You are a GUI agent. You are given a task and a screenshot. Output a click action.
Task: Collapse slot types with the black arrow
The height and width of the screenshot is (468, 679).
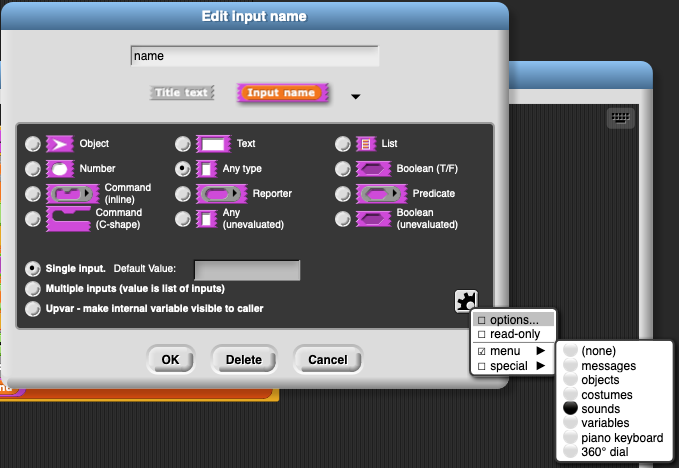click(356, 97)
